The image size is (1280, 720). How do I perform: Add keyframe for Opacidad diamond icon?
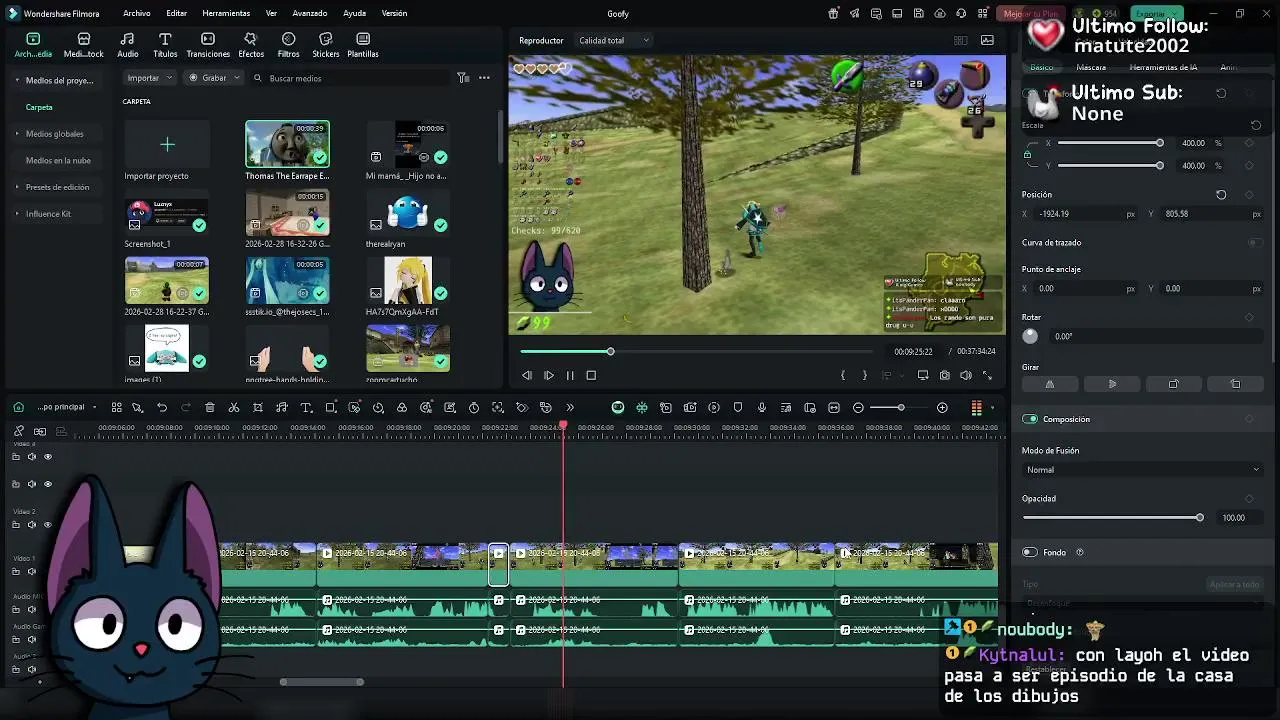pos(1249,498)
